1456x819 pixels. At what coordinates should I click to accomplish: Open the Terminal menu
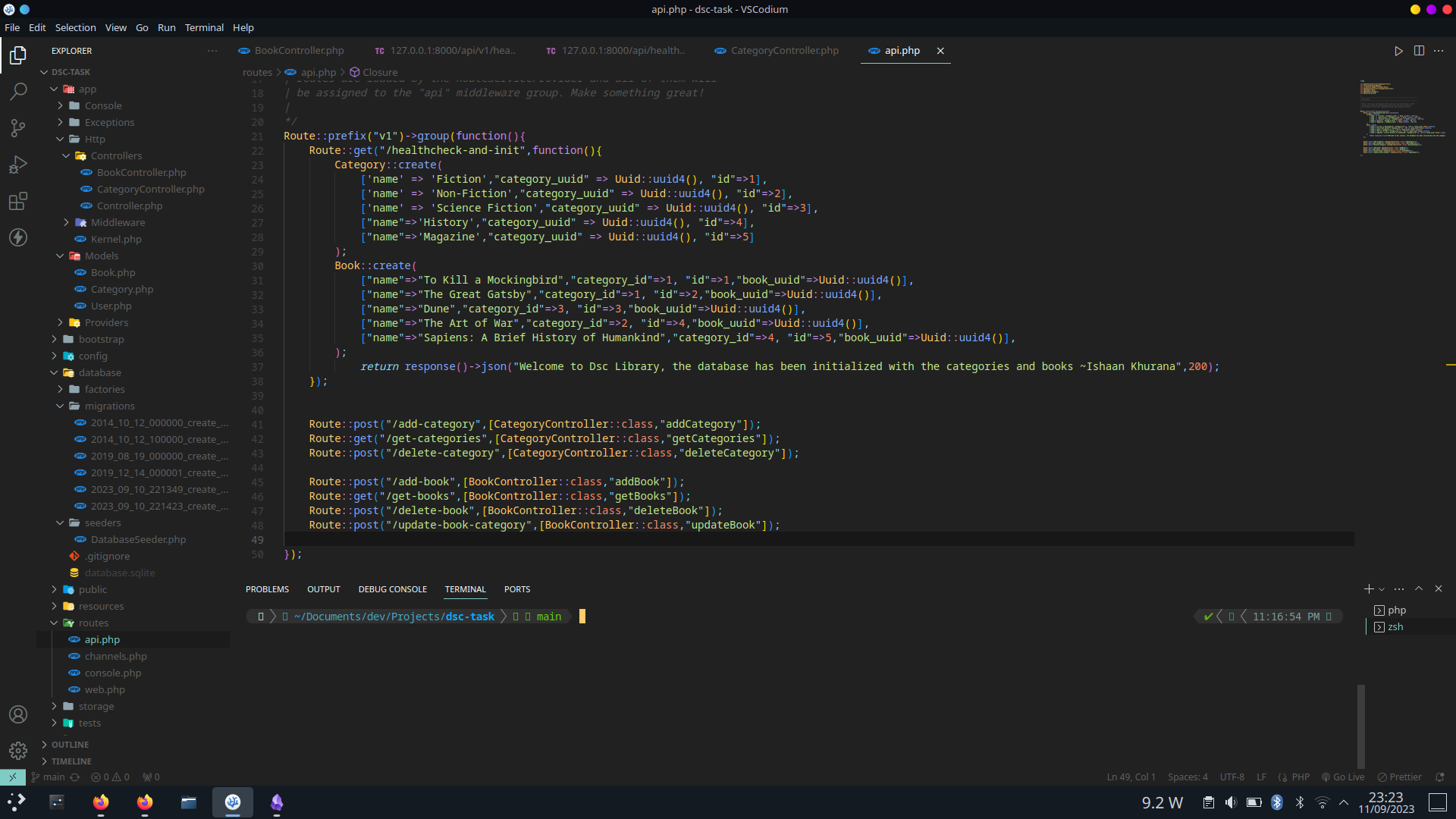pyautogui.click(x=205, y=27)
